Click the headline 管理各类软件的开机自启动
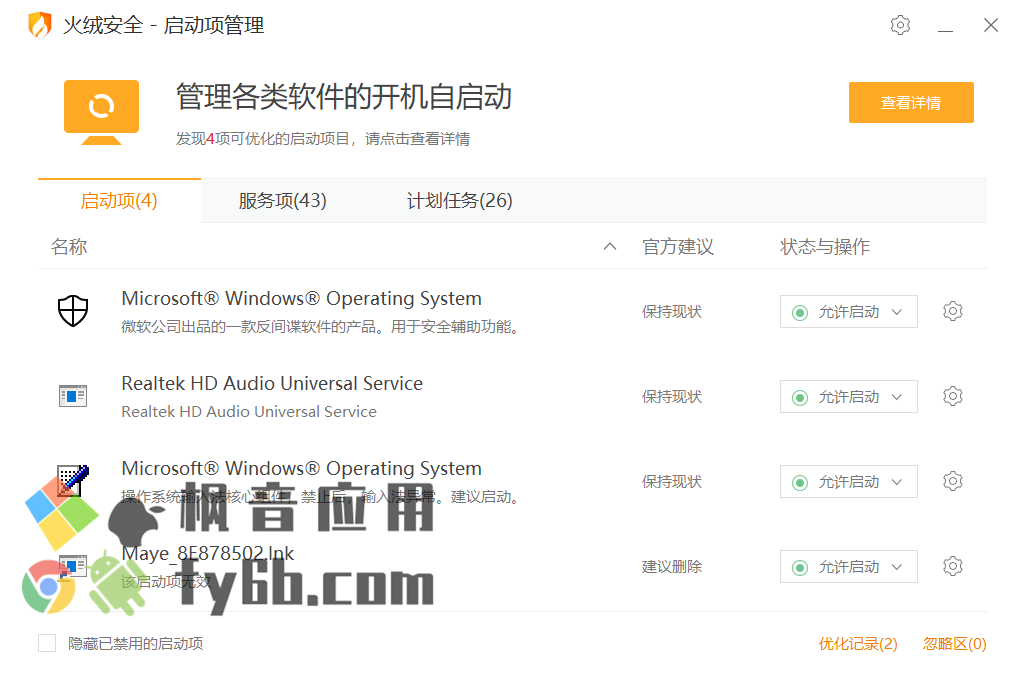The height and width of the screenshot is (675, 1025). tap(344, 97)
